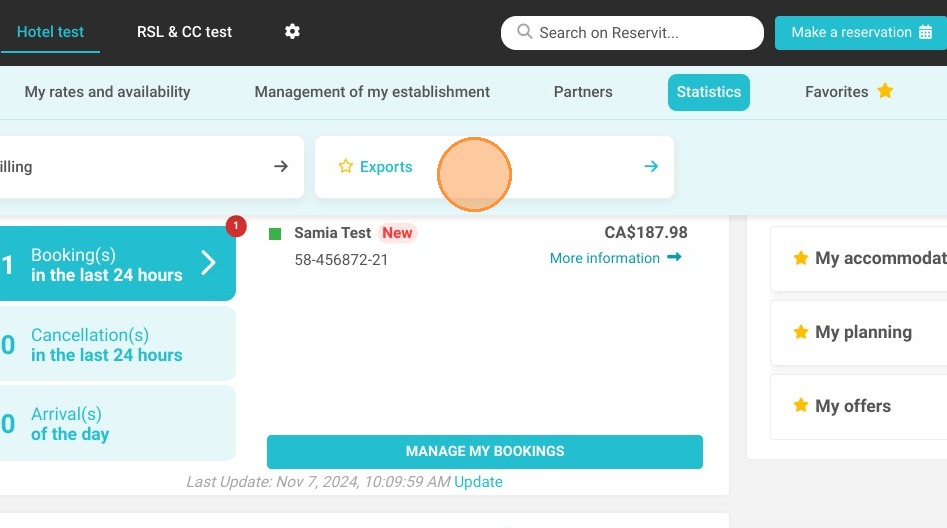Click the calendar icon on Make a reservation
This screenshot has height=528, width=947.
pyautogui.click(x=925, y=32)
